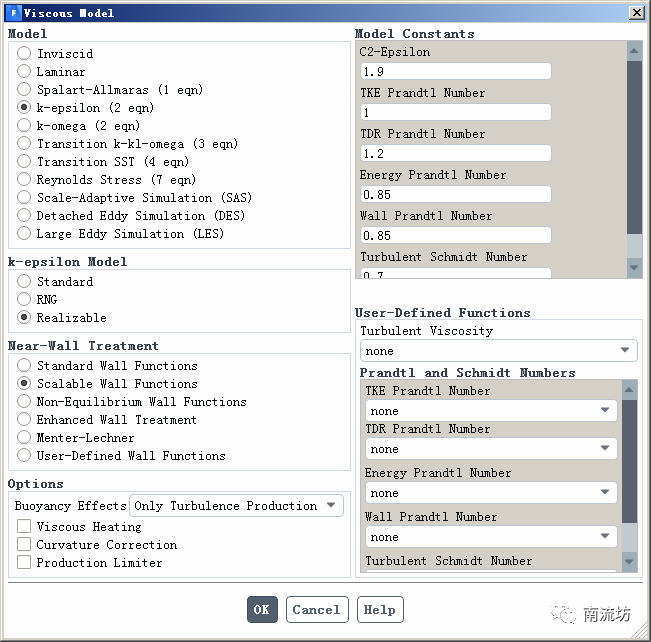The width and height of the screenshot is (651, 642).
Task: Click Model Constants scrollbar thumb
Action: click(x=634, y=147)
